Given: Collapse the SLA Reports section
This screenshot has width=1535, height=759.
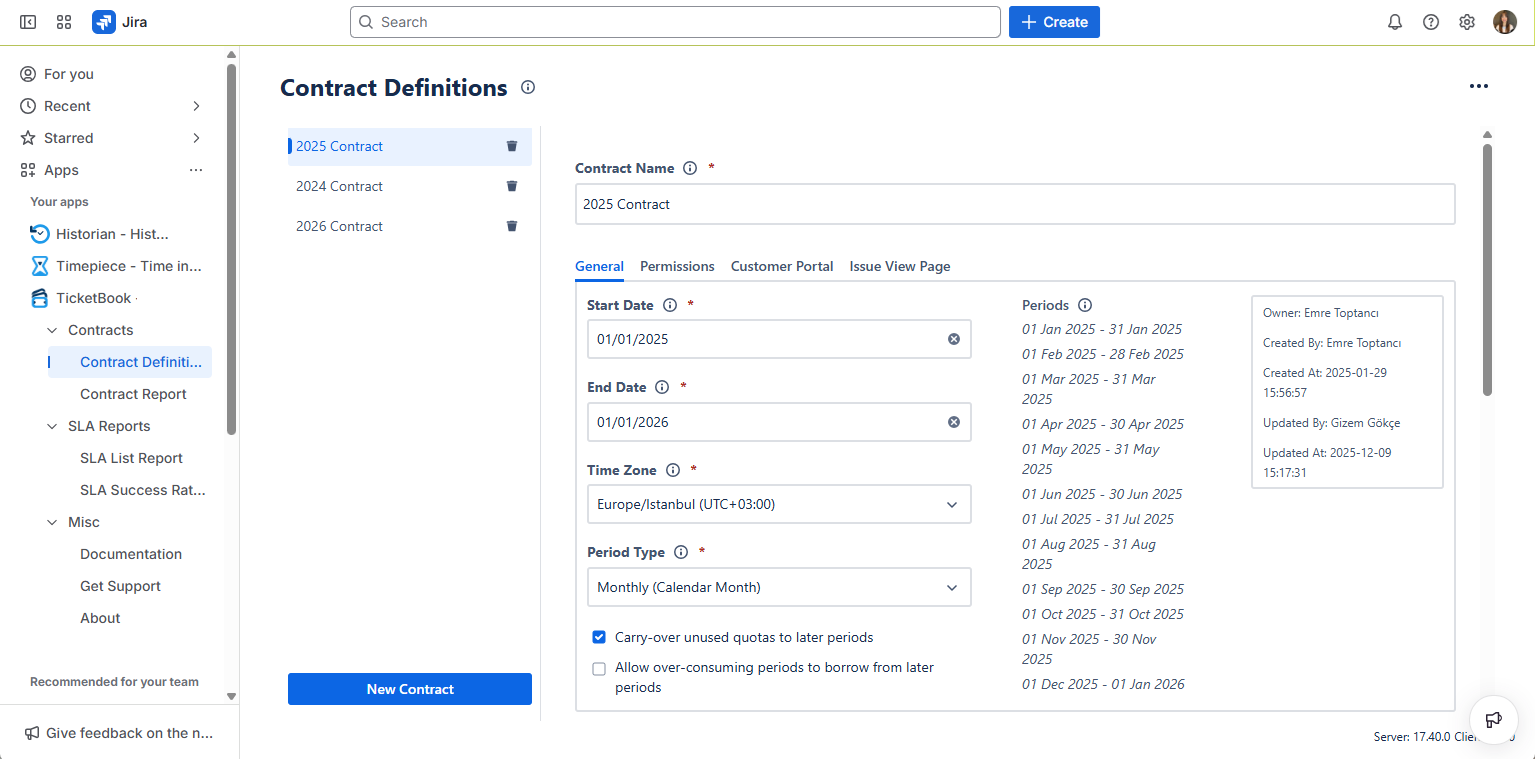Looking at the screenshot, I should (53, 426).
